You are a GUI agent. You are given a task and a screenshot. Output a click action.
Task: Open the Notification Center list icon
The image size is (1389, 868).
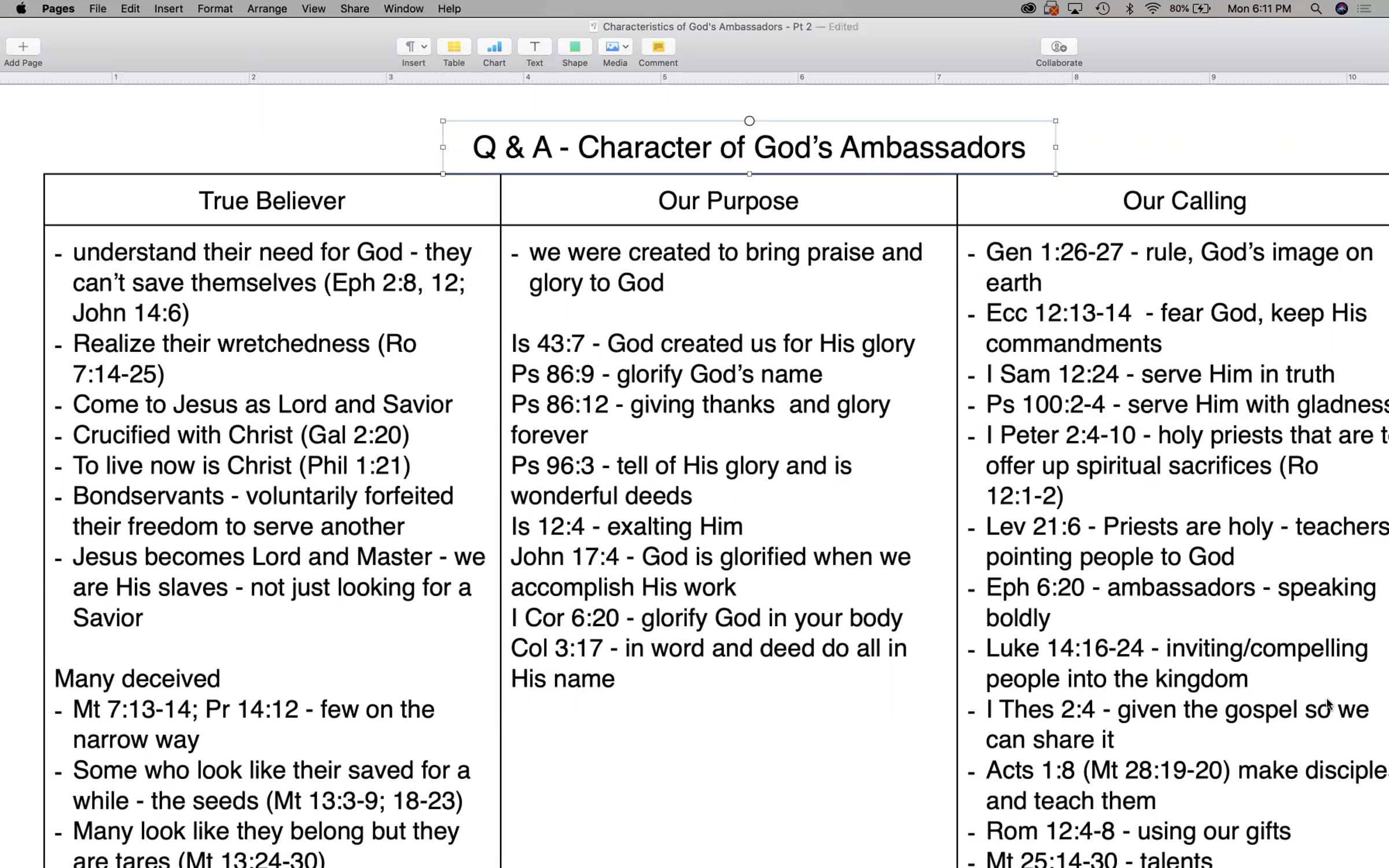coord(1365,9)
